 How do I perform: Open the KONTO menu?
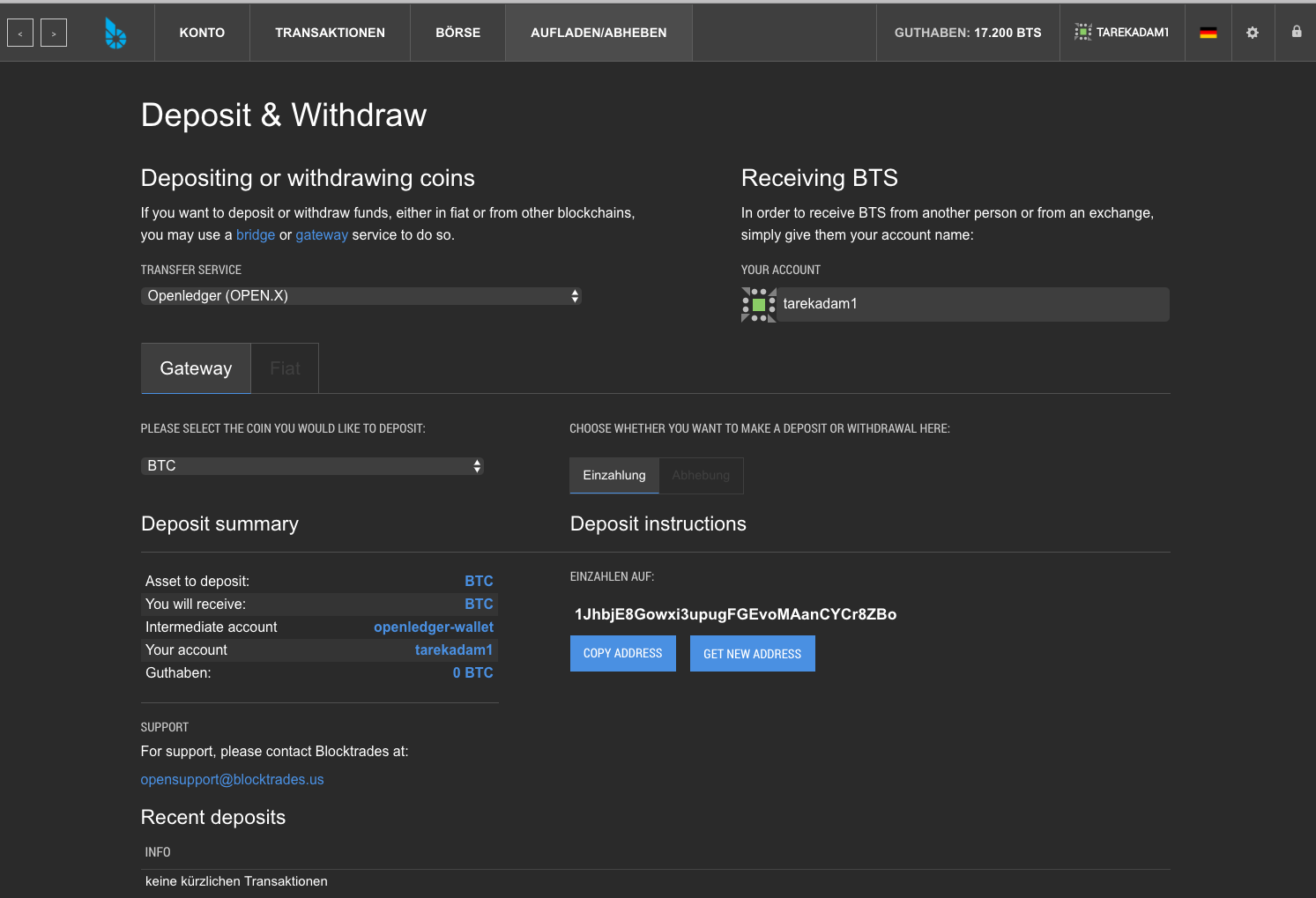[x=202, y=33]
